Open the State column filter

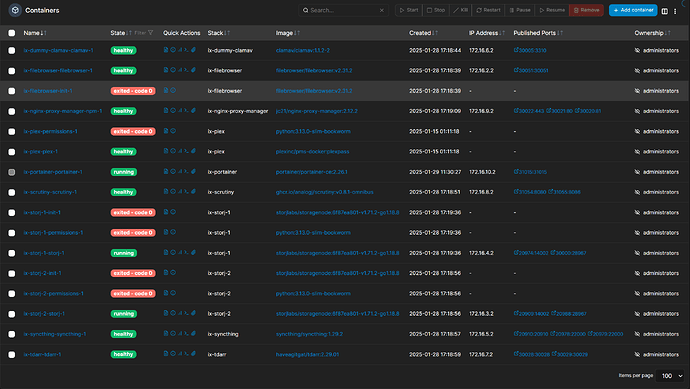[x=145, y=33]
